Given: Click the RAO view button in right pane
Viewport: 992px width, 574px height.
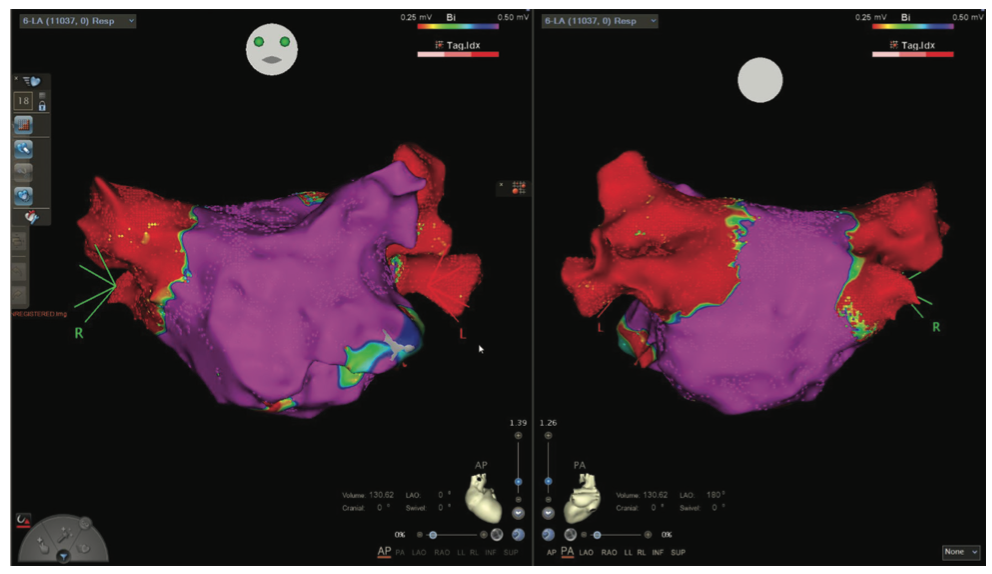Looking at the screenshot, I should (609, 552).
